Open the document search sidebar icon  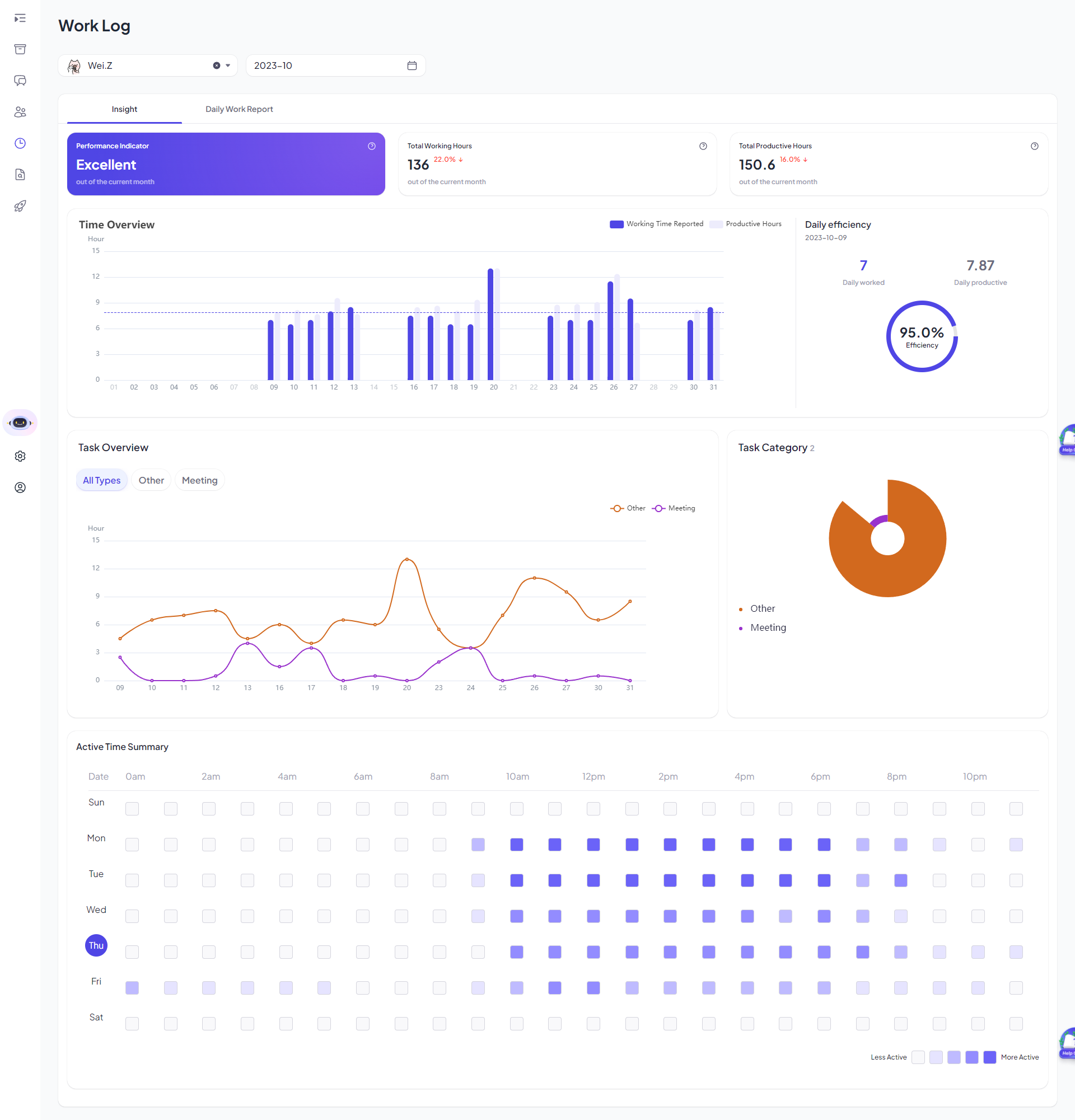point(20,175)
